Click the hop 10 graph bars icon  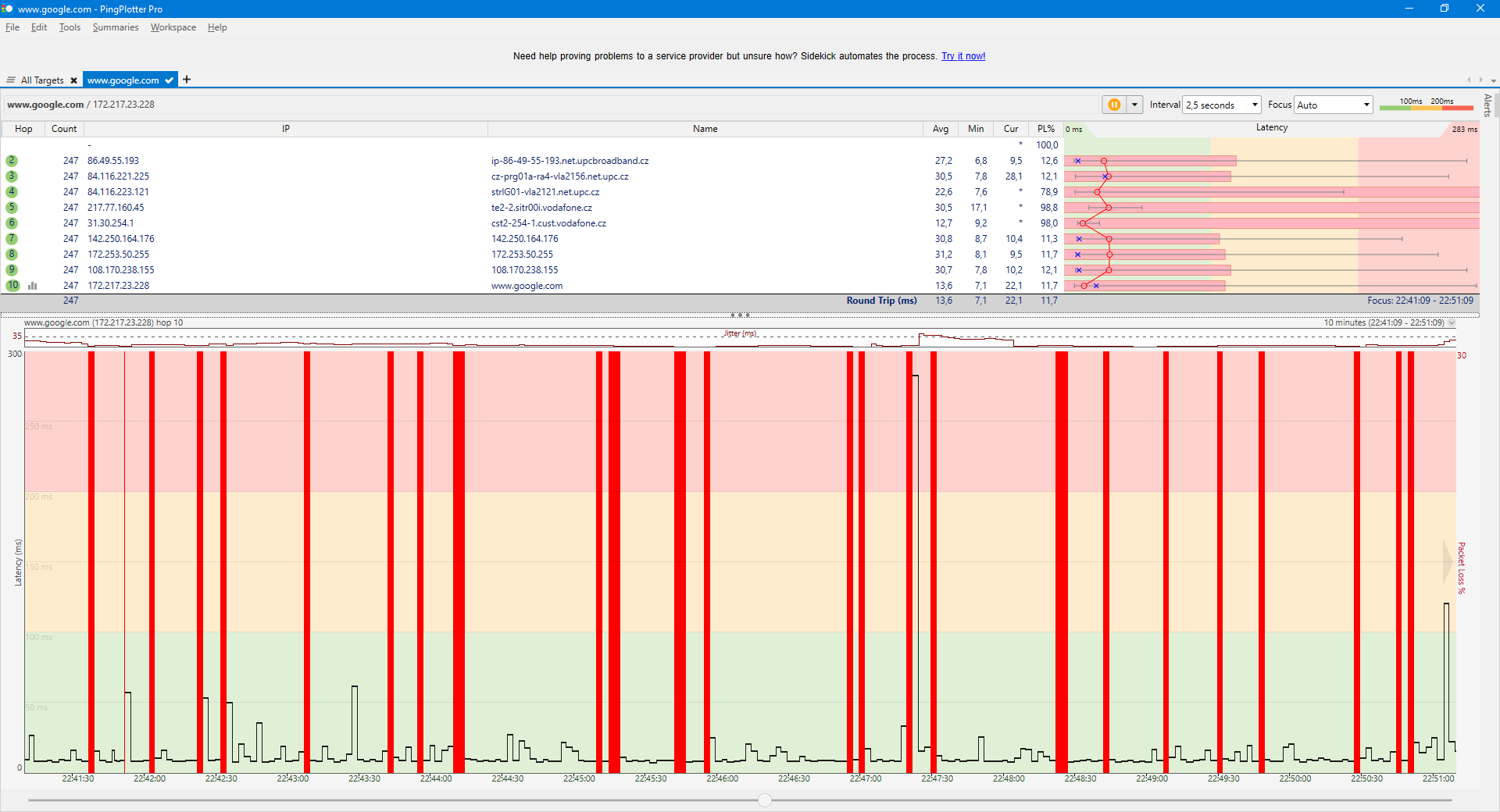pos(33,286)
